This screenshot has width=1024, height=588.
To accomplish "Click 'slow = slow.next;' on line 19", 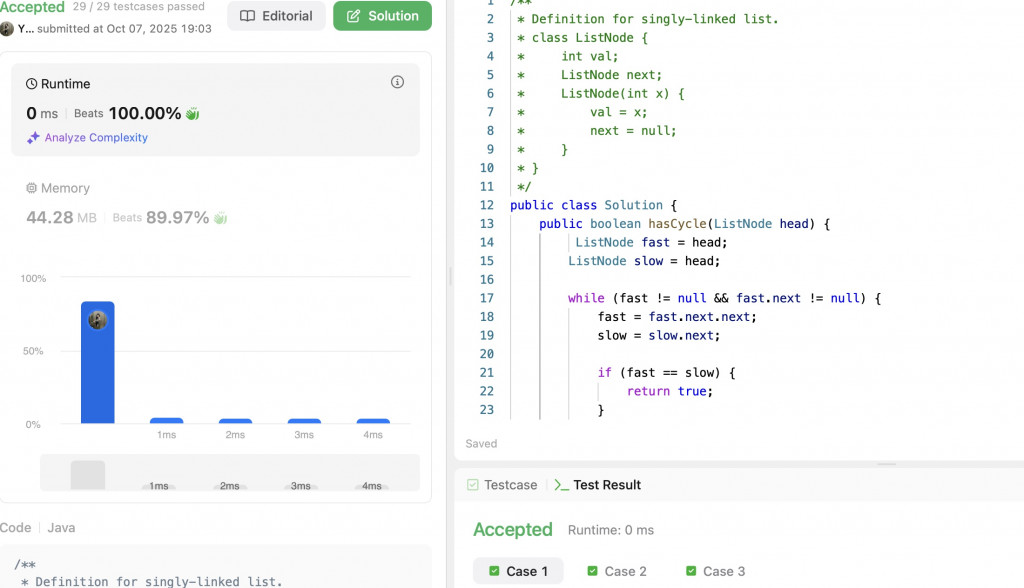I will click(x=659, y=335).
